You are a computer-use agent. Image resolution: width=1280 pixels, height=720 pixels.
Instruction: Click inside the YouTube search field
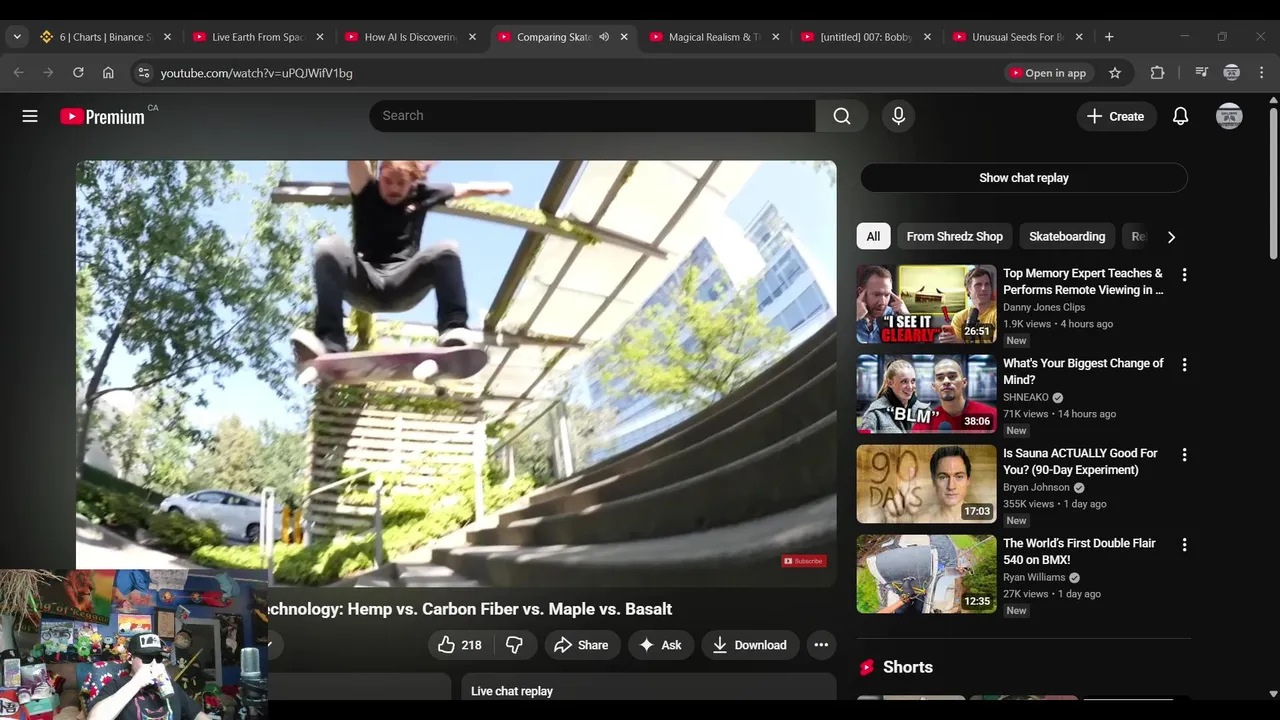pos(592,116)
